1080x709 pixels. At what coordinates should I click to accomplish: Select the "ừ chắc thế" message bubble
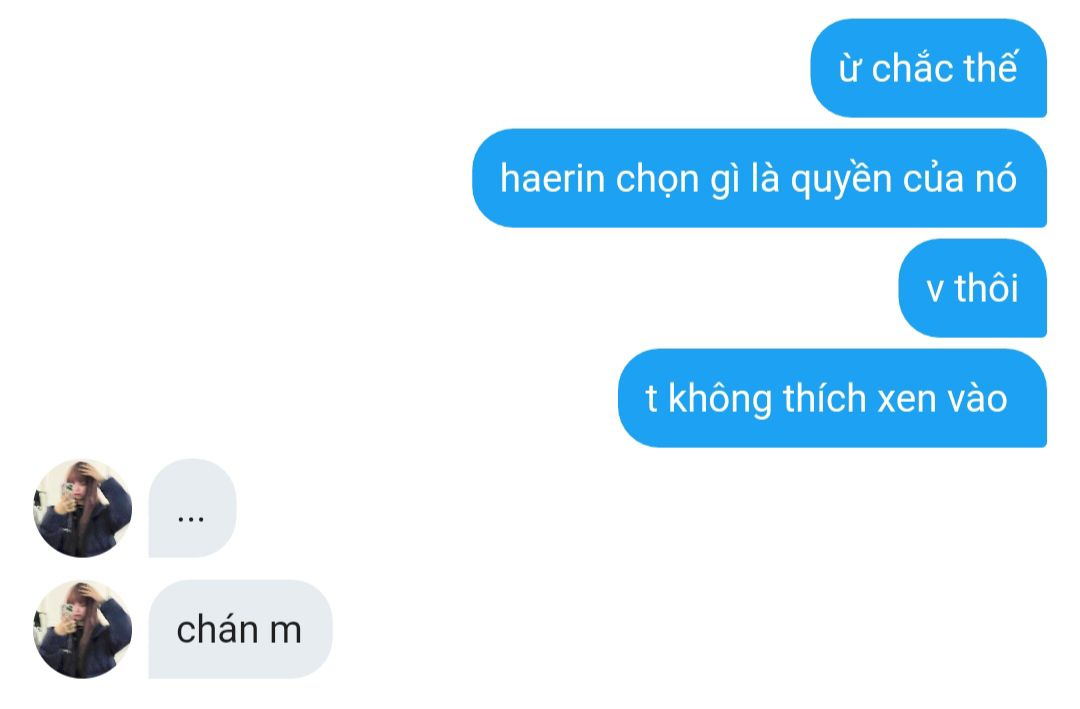pos(928,68)
